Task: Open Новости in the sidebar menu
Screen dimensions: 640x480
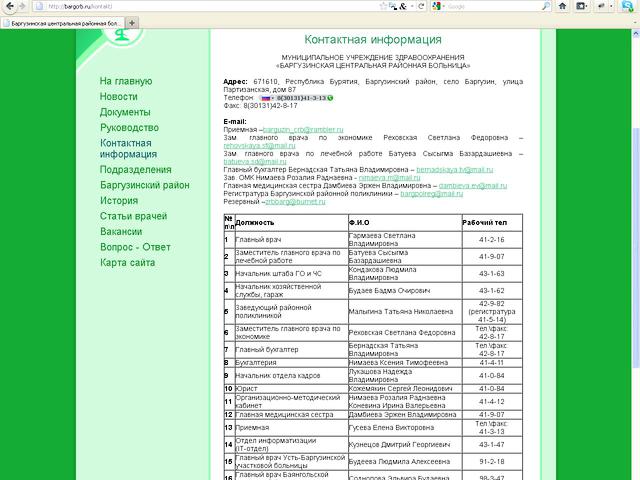Action: click(x=119, y=96)
